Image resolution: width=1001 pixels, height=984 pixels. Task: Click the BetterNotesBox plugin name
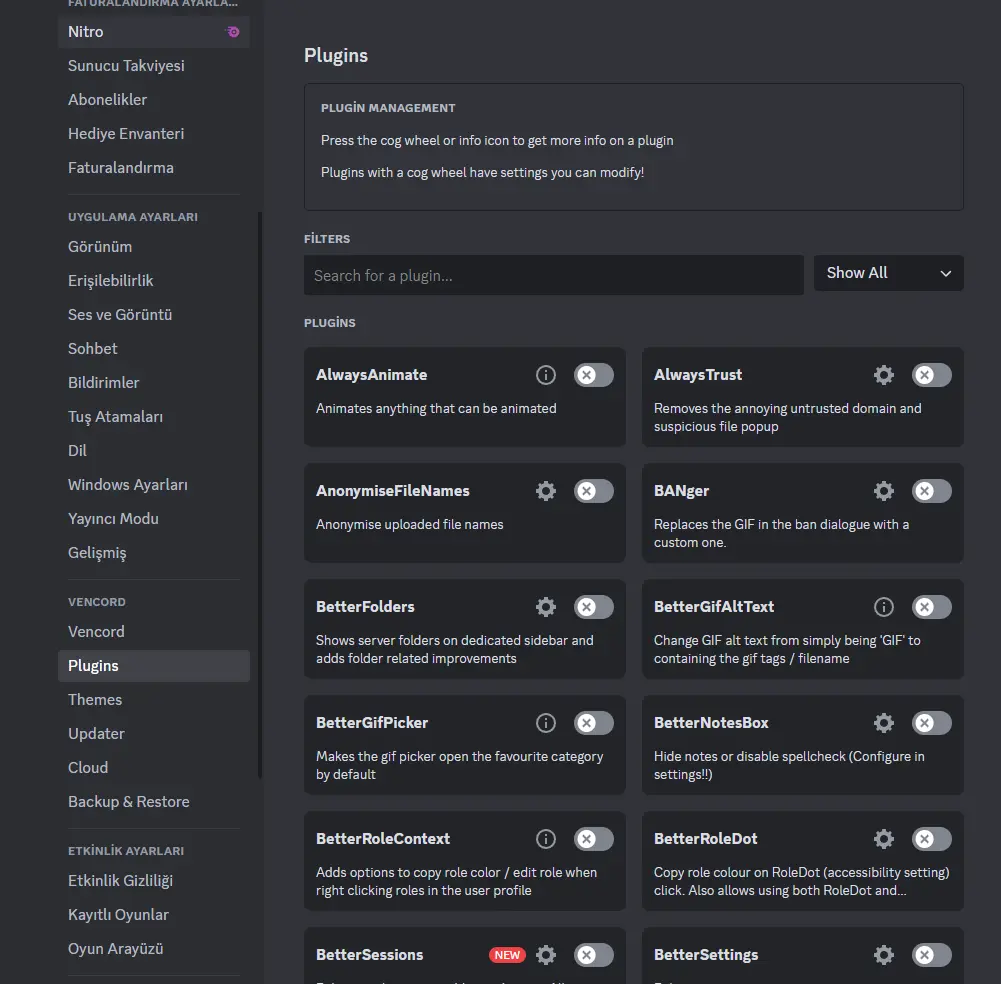click(711, 723)
